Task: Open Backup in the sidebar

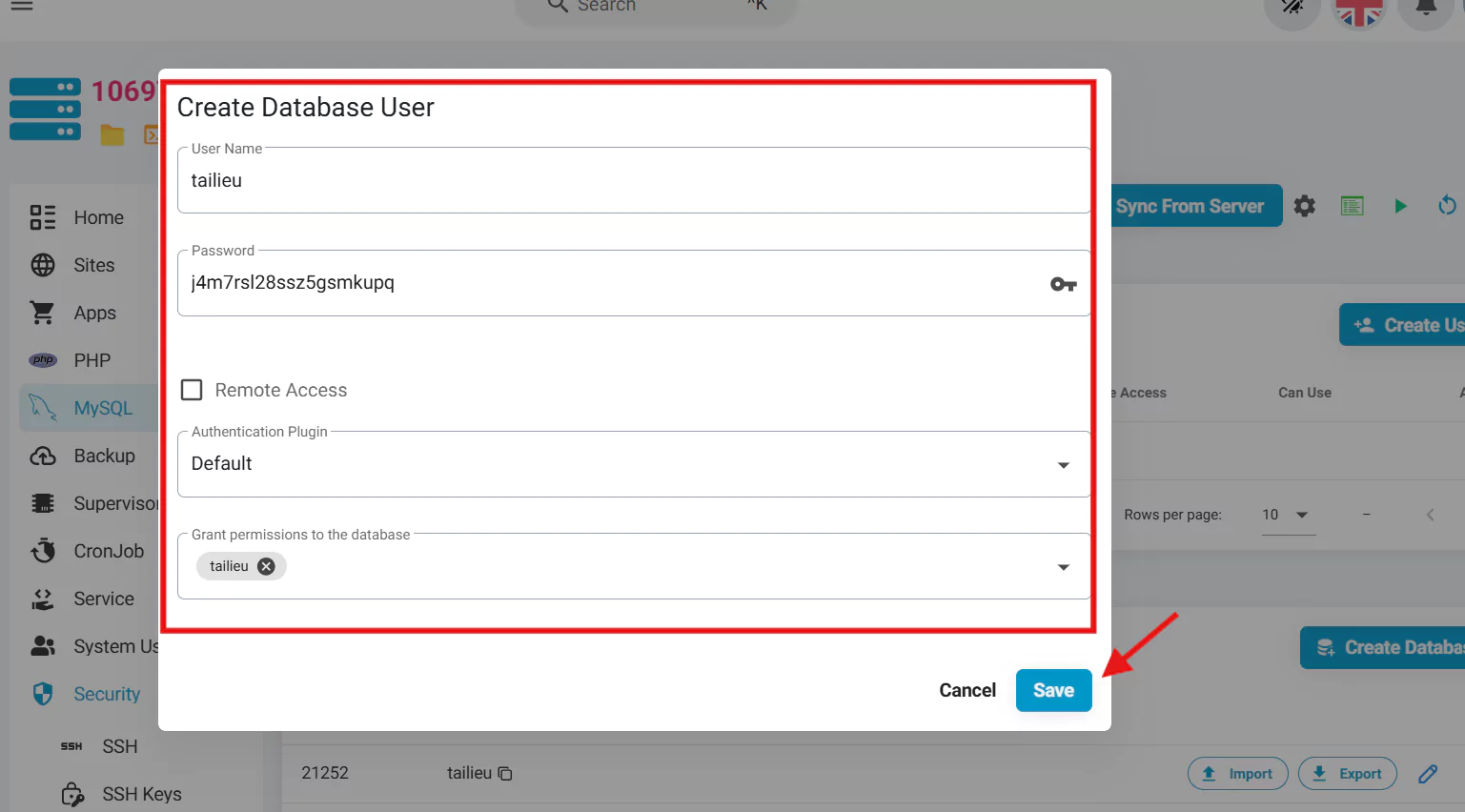Action: click(104, 456)
